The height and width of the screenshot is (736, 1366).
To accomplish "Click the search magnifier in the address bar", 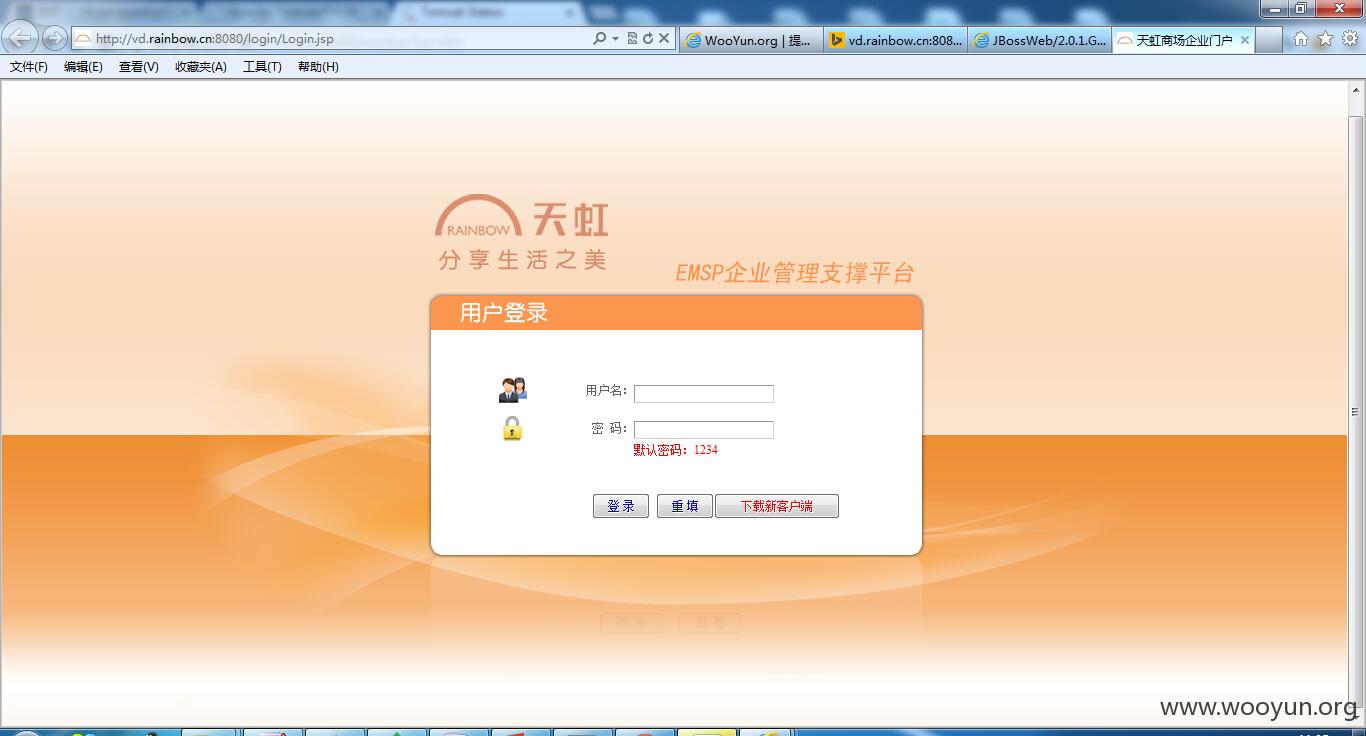I will (x=599, y=39).
